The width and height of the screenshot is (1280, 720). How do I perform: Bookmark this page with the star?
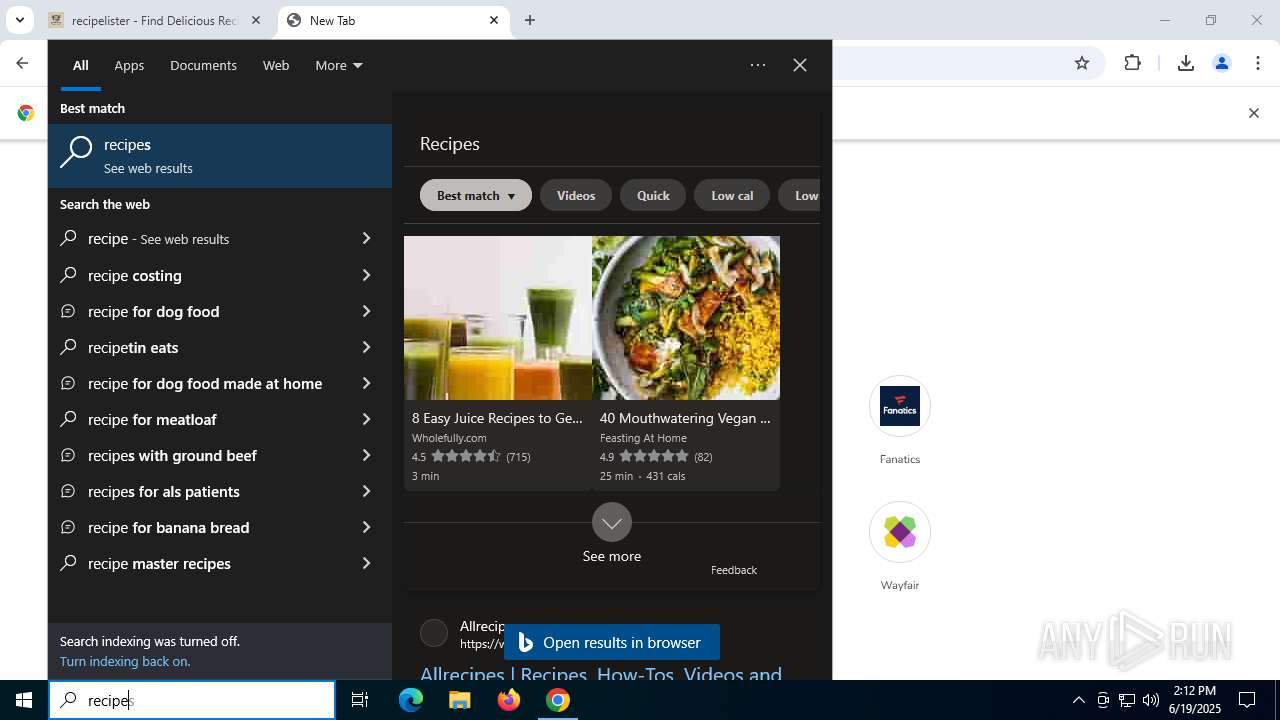point(1082,63)
